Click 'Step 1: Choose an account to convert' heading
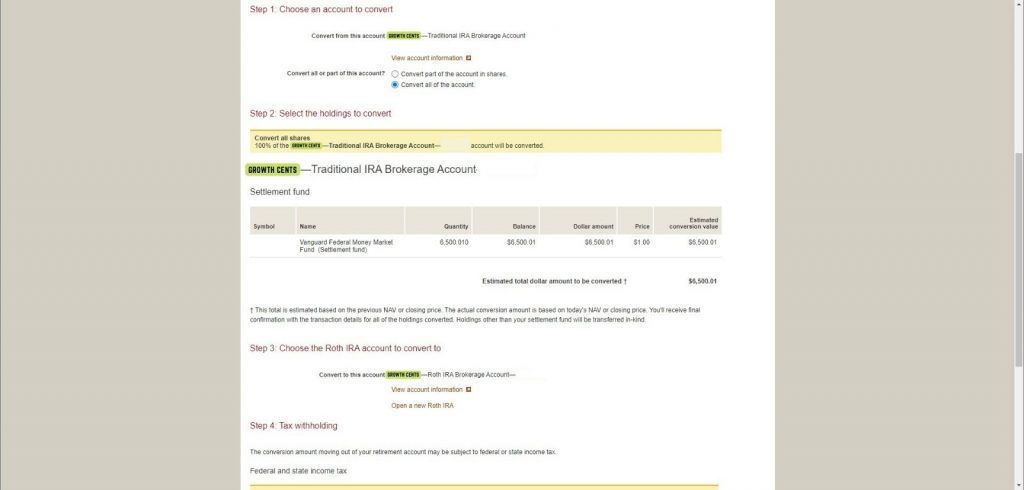Image resolution: width=1024 pixels, height=490 pixels. tap(321, 10)
